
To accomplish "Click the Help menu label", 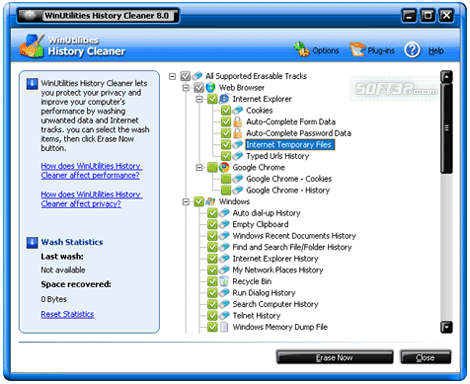I will coord(436,51).
